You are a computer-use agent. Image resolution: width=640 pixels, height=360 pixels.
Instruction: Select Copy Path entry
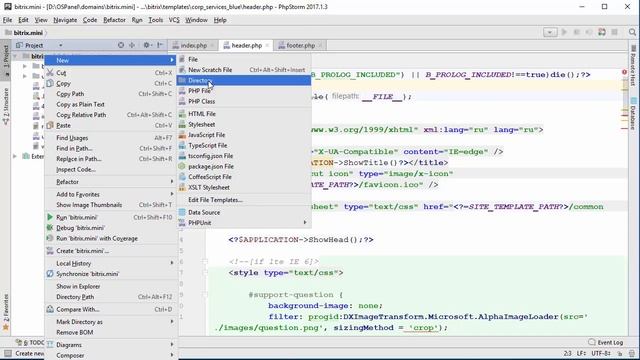(110, 94)
